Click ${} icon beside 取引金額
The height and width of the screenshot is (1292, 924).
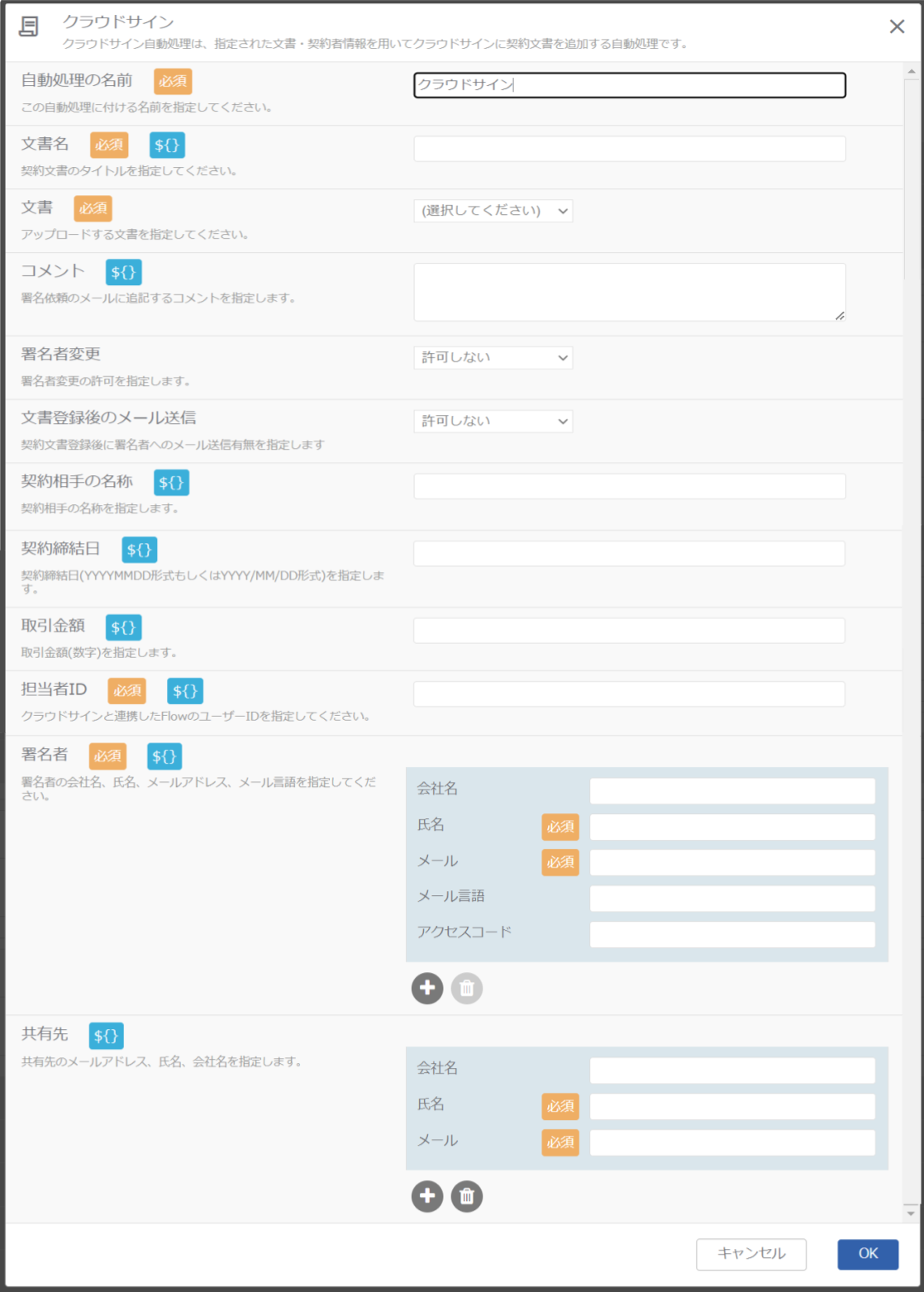click(x=123, y=627)
